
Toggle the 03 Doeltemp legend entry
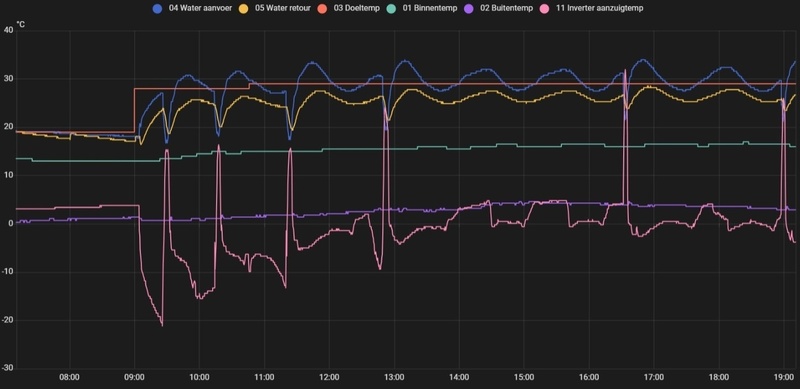(348, 8)
